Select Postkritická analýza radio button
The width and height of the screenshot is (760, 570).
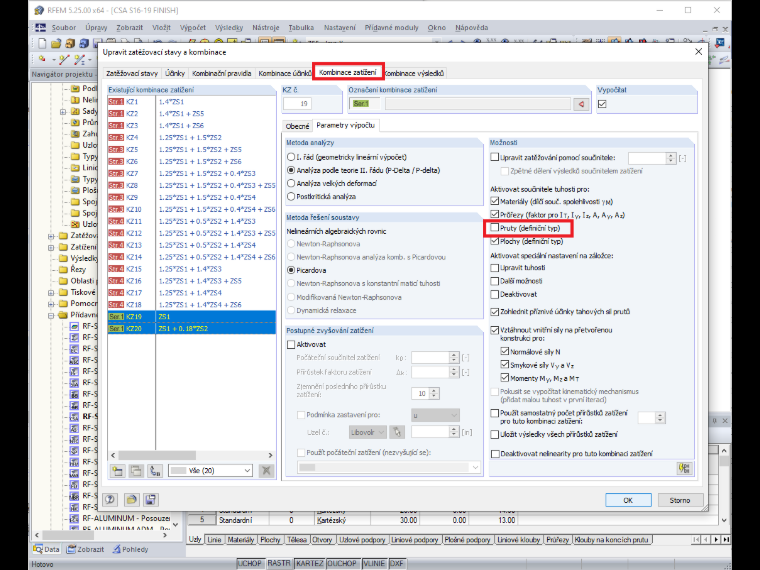291,196
